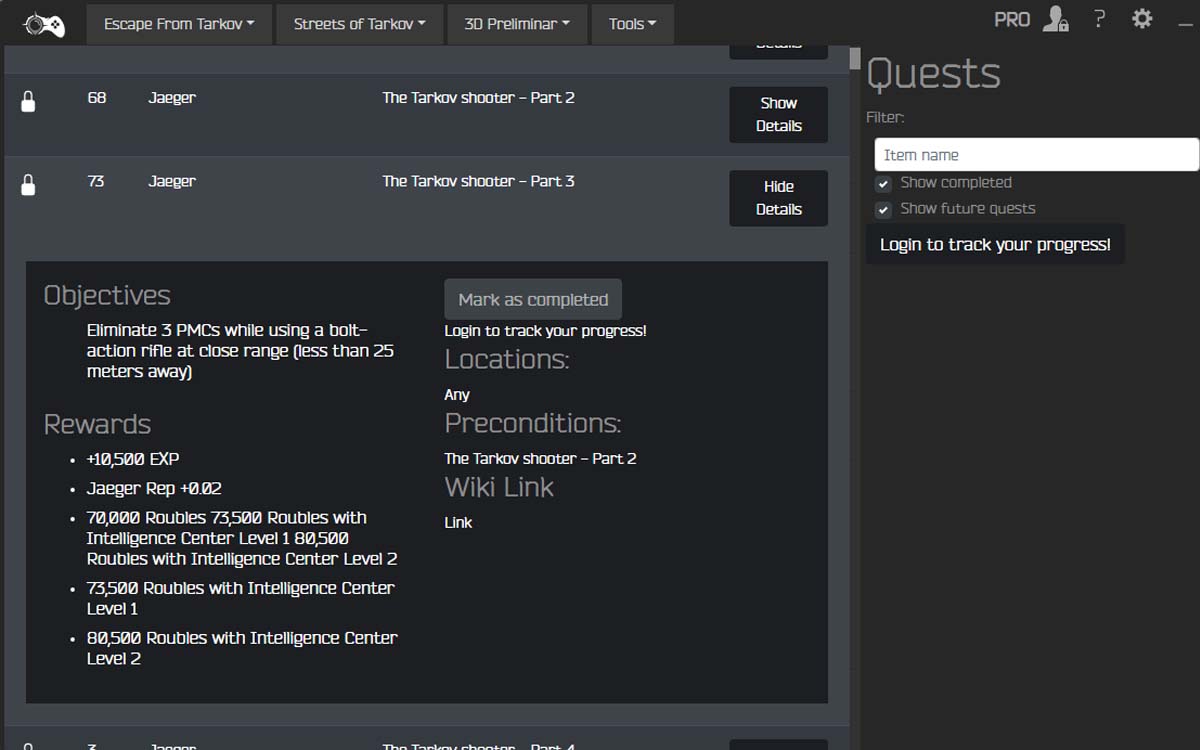The image size is (1200, 750).
Task: Click Jaeger trader name in row 68
Action: 172,98
